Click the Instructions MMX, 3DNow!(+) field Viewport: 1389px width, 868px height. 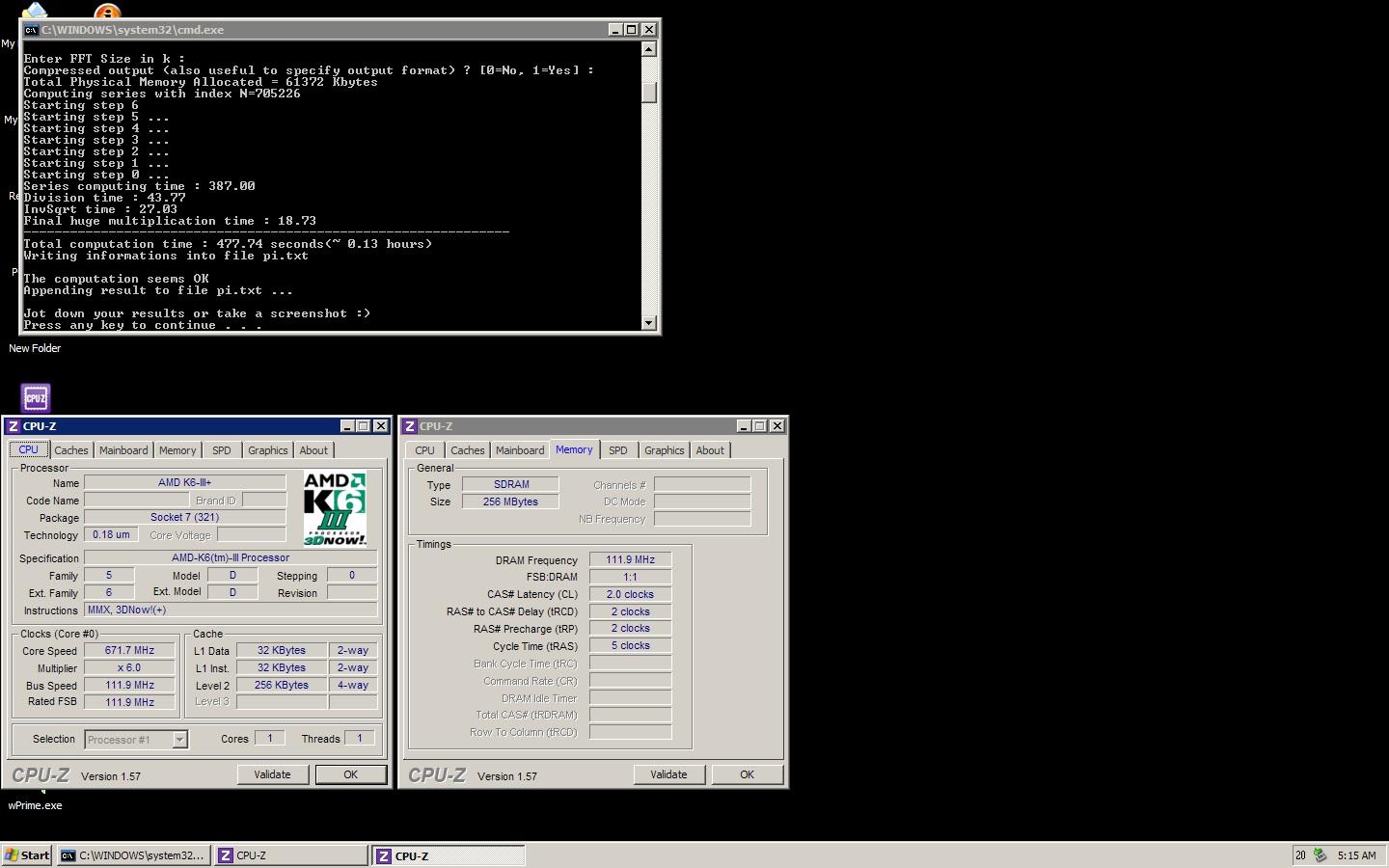pyautogui.click(x=231, y=610)
